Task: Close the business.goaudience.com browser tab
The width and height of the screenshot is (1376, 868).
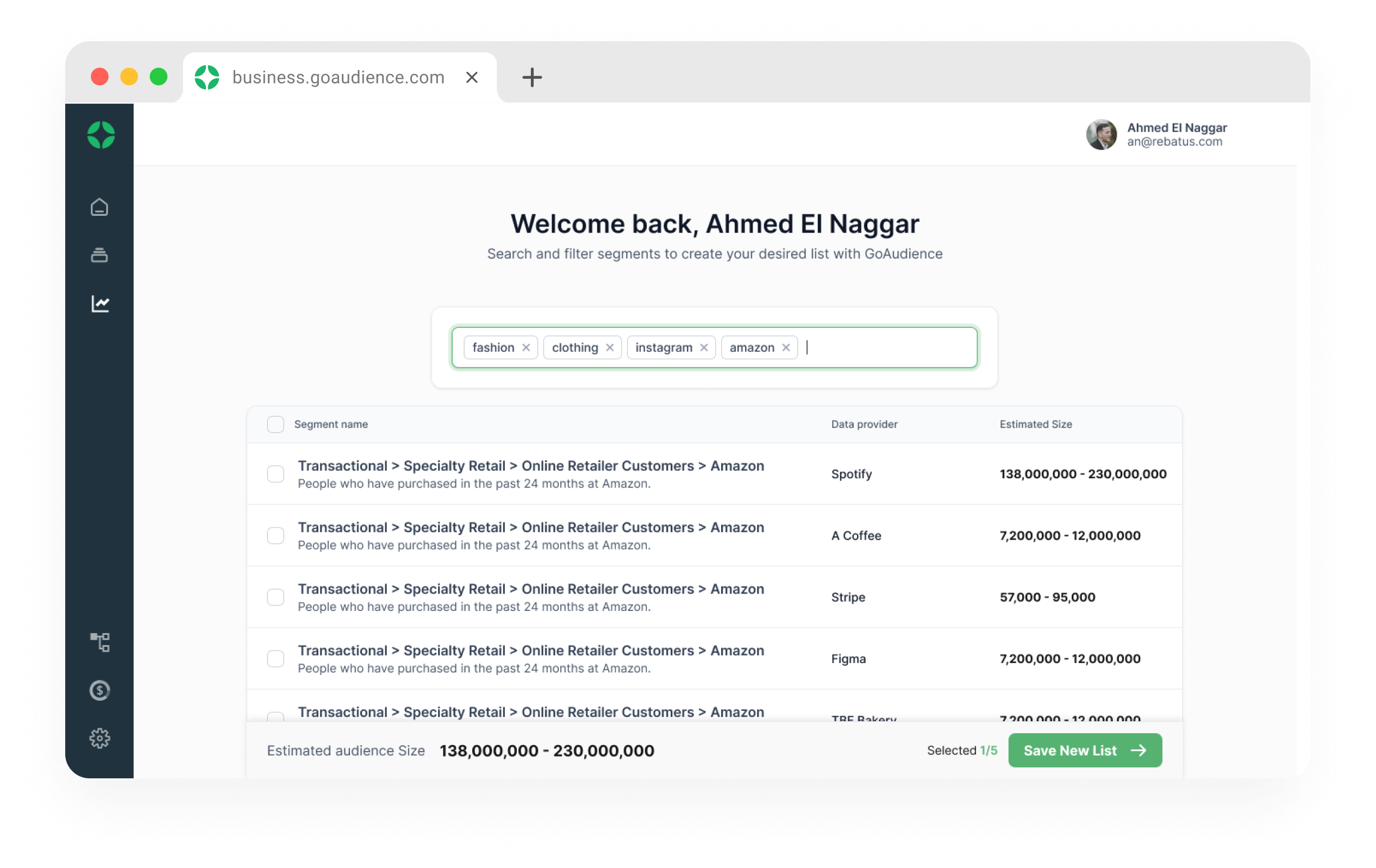Action: coord(471,77)
